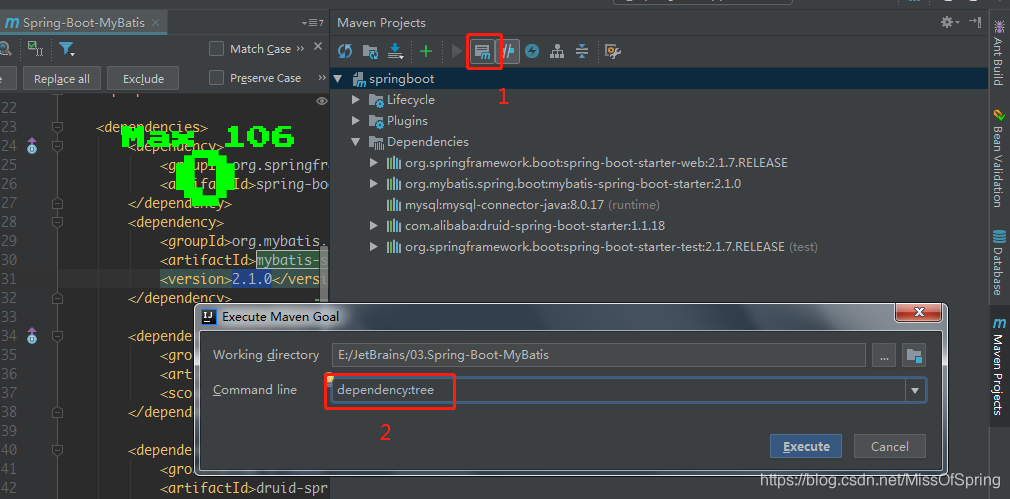
Task: Select 'com.alibaba:druid-spring-boot-starter:1.1.18' row text
Action: tap(535, 226)
